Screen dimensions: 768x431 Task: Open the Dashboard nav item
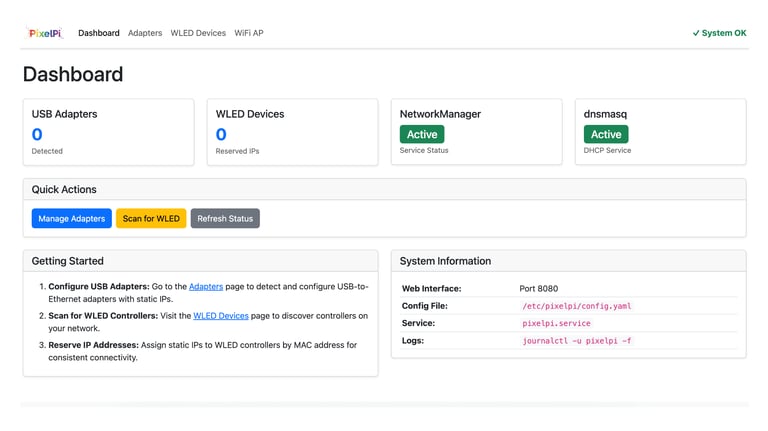(x=99, y=33)
